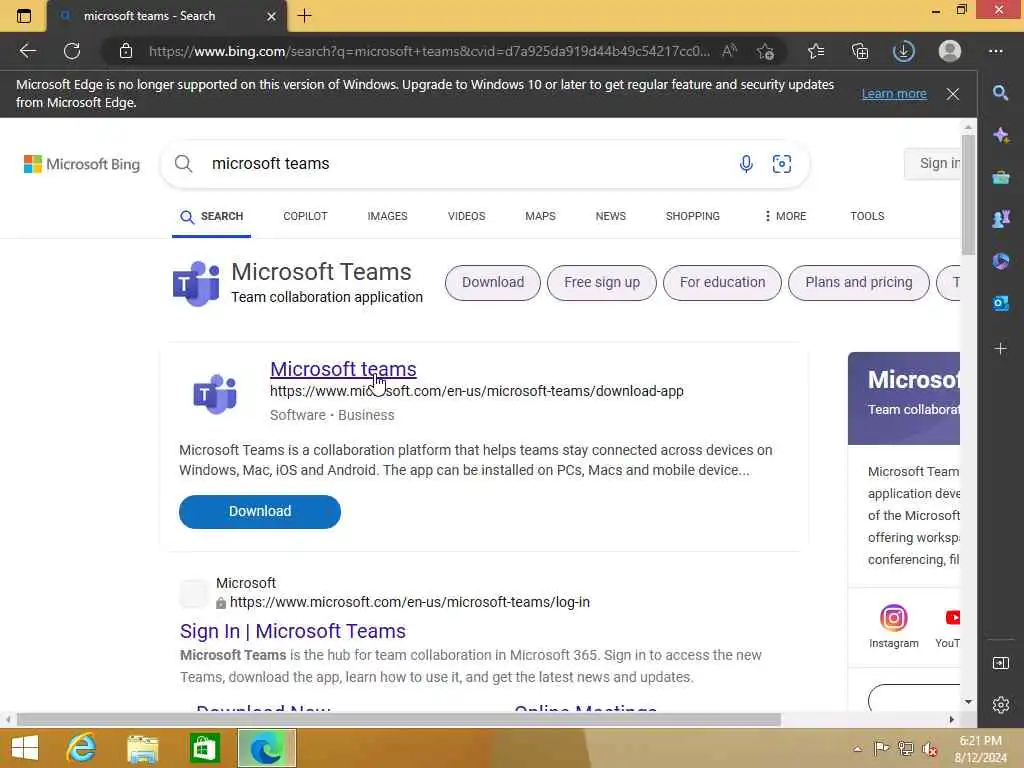Open Microsoft Store from taskbar

coord(204,748)
